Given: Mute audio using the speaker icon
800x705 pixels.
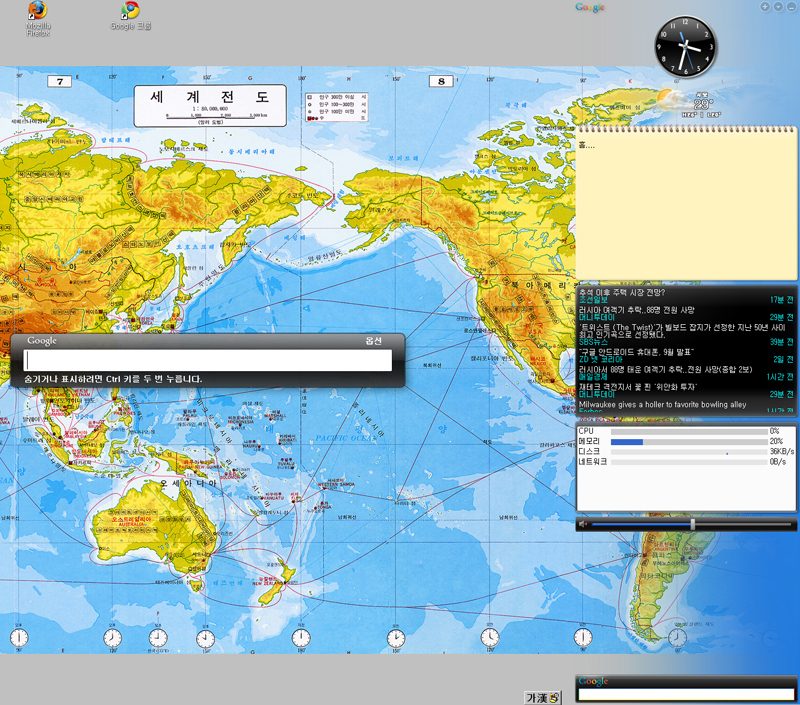Looking at the screenshot, I should pos(585,524).
